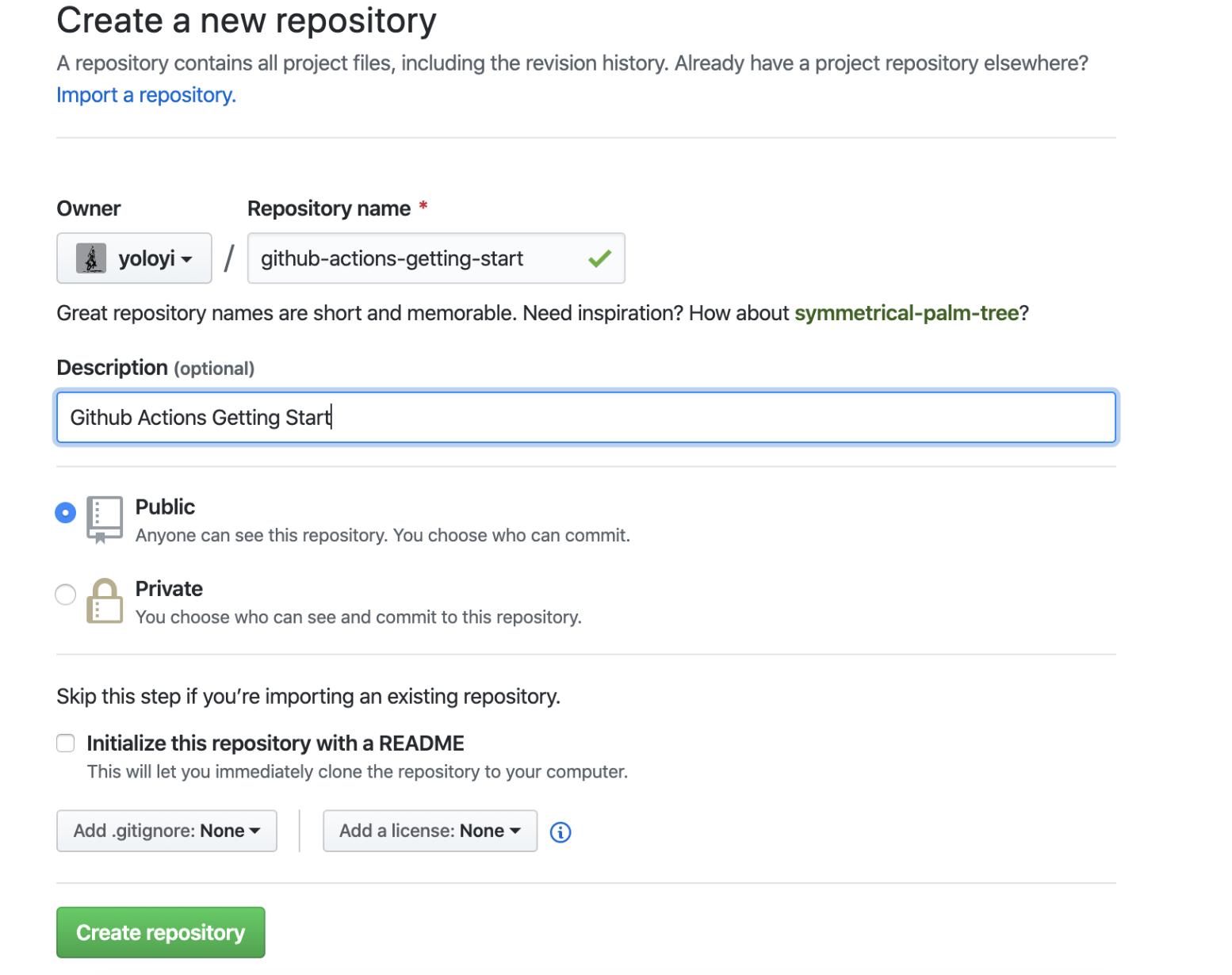Click the public repository book icon
Image resolution: width=1232 pixels, height=975 pixels.
point(105,518)
